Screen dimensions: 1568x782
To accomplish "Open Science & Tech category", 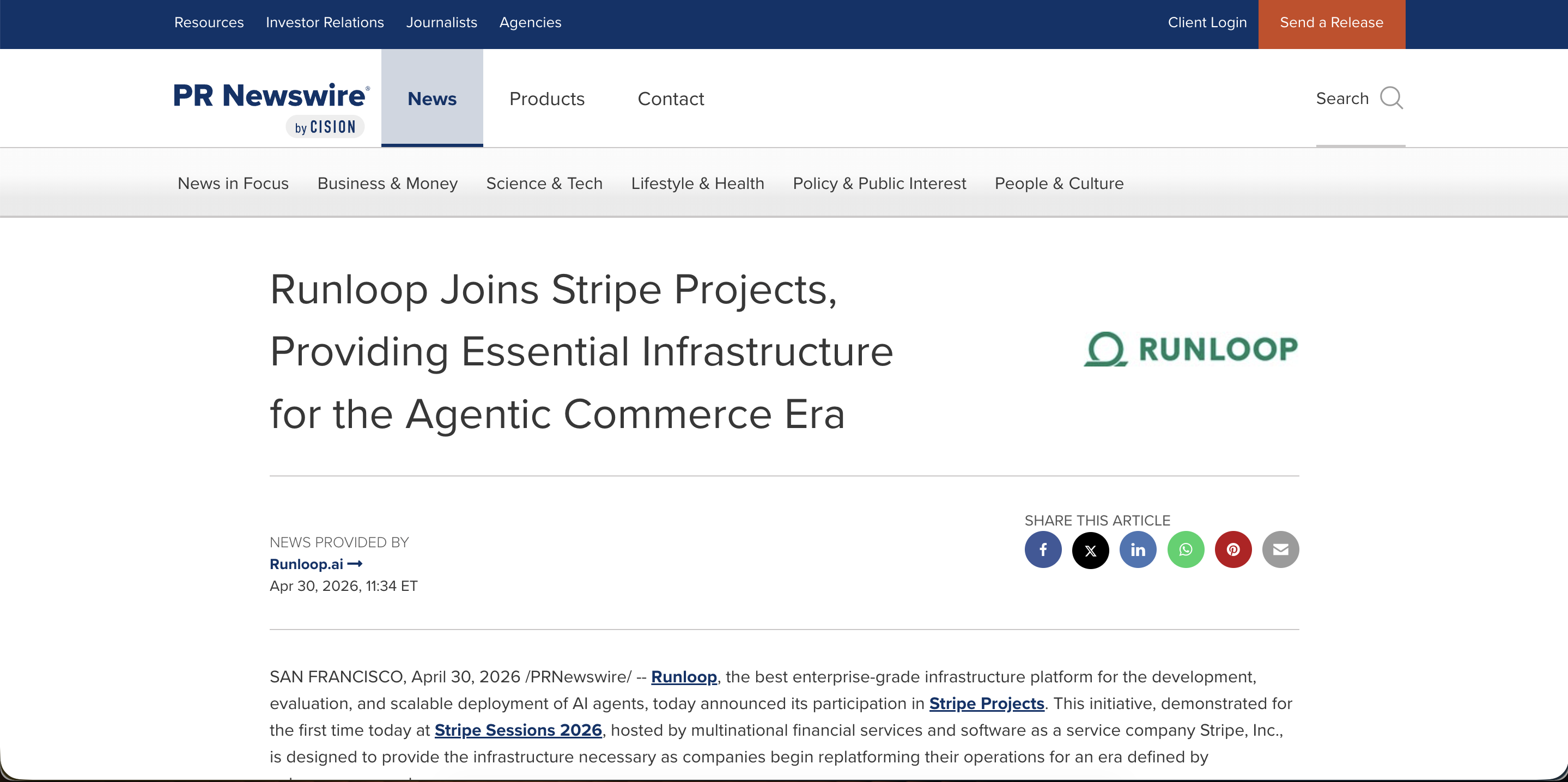I will tap(544, 183).
